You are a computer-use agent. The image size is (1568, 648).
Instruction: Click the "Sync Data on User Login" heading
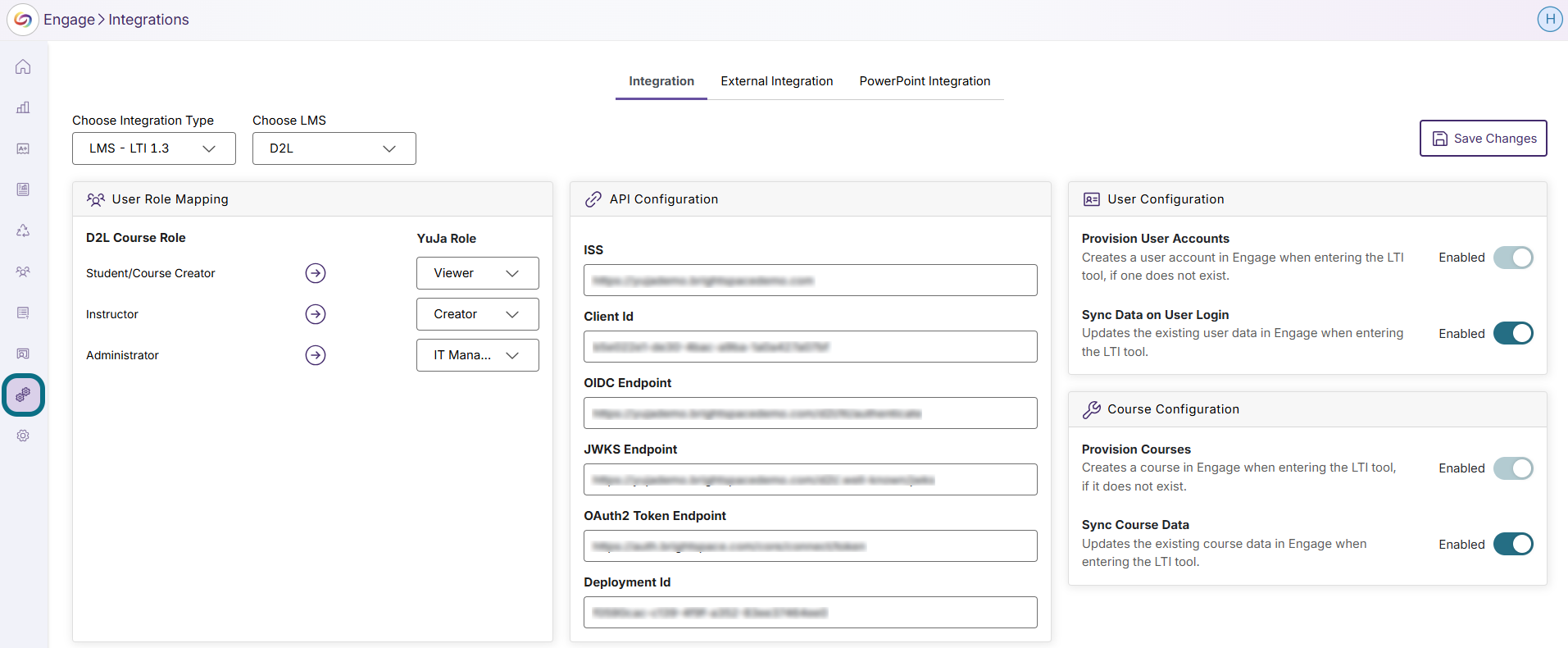click(1156, 315)
